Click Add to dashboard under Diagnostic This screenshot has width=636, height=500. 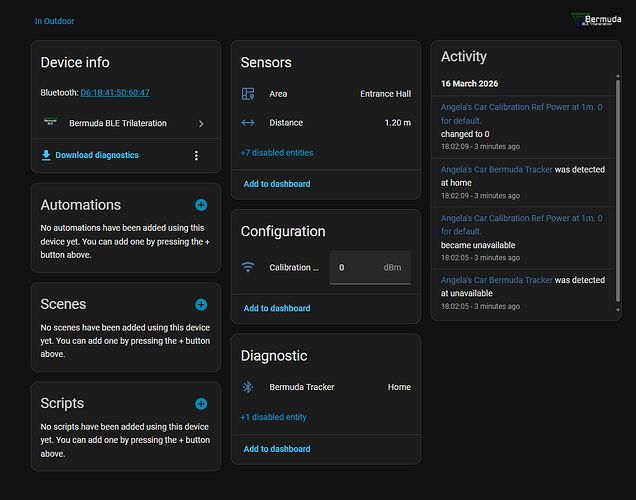point(277,448)
